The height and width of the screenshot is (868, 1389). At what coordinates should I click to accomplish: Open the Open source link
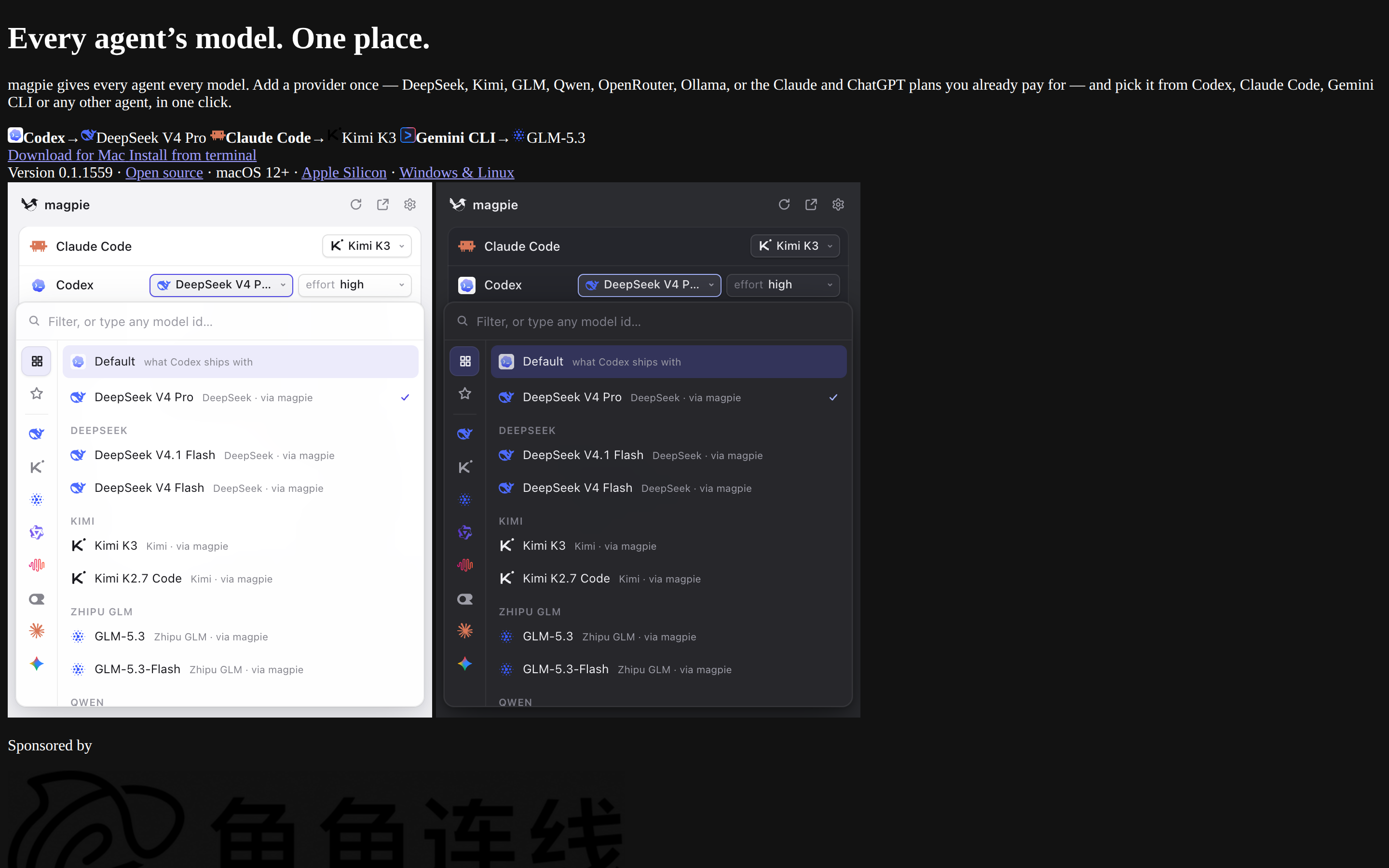tap(164, 172)
